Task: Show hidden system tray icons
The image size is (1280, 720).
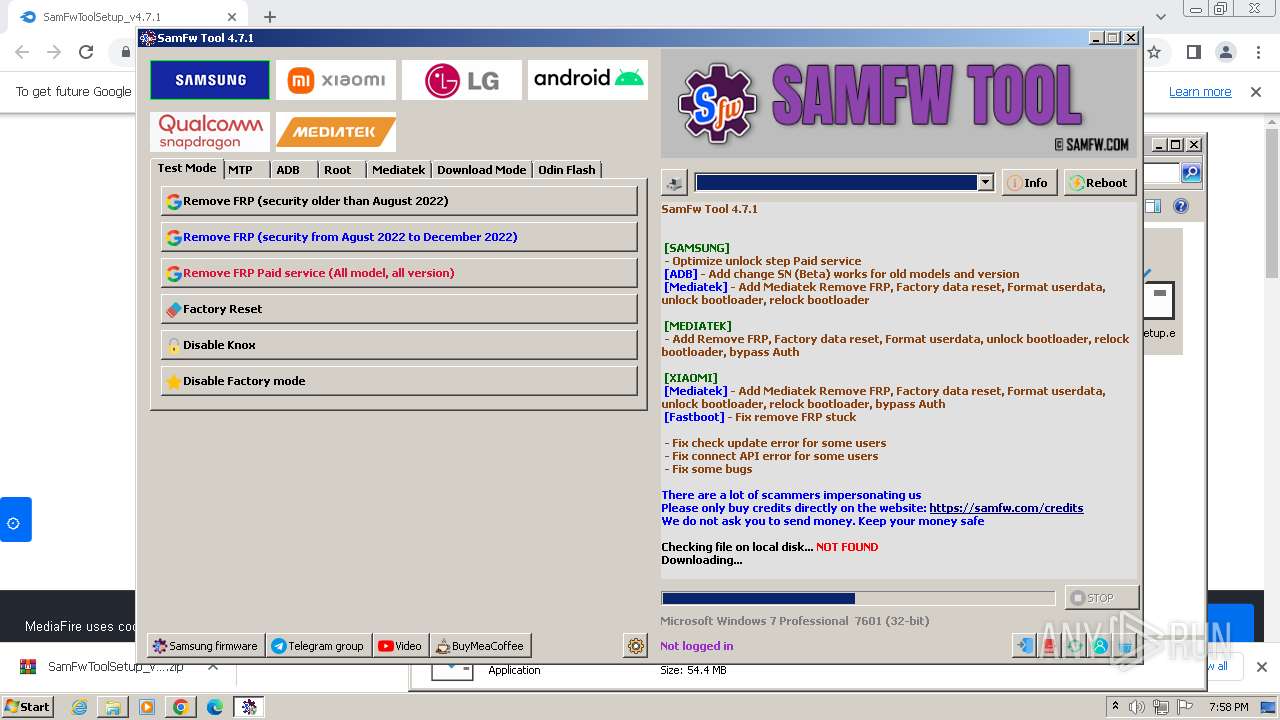Action: point(1115,707)
